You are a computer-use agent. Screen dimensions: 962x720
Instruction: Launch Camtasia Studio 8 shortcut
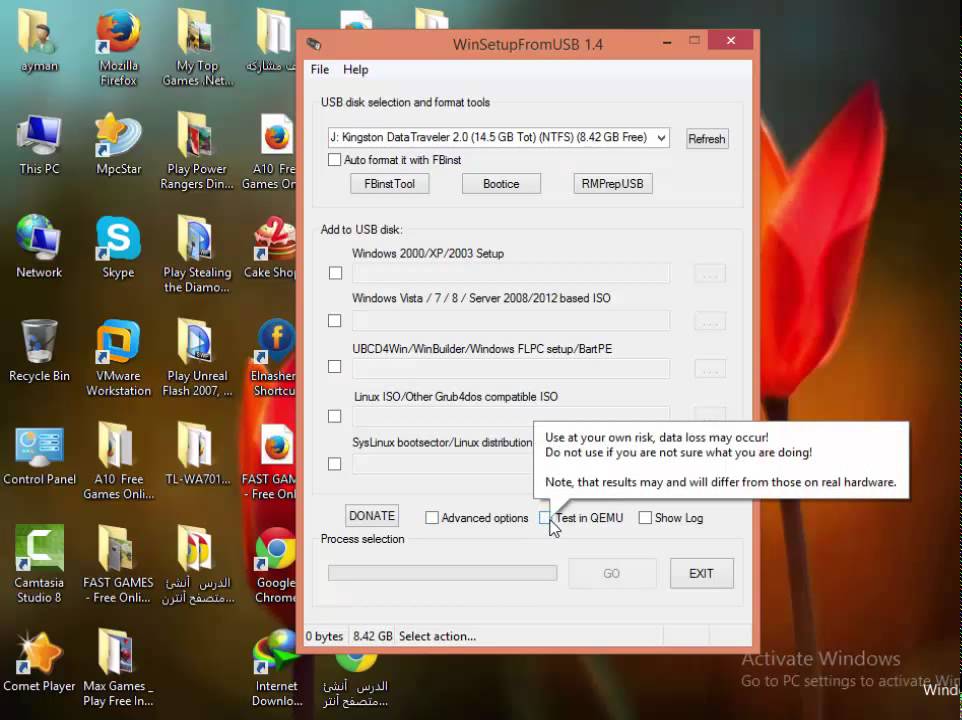pos(39,563)
